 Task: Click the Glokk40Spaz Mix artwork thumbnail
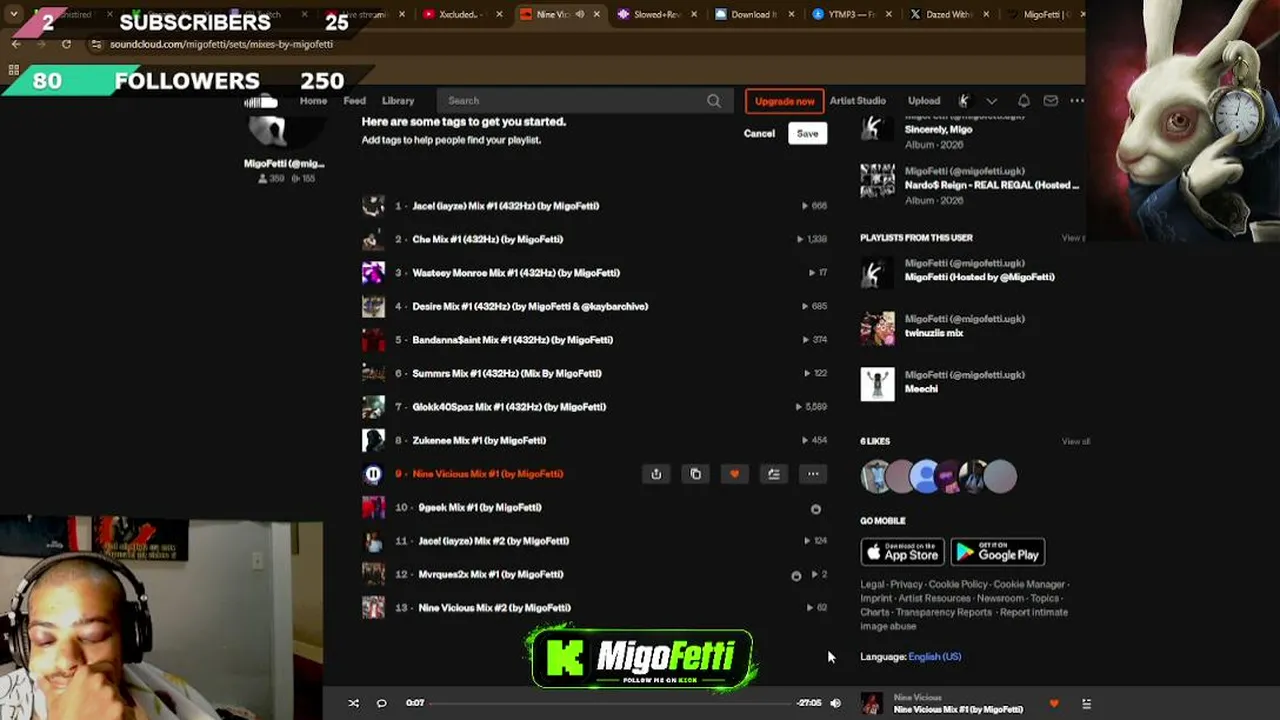[373, 407]
